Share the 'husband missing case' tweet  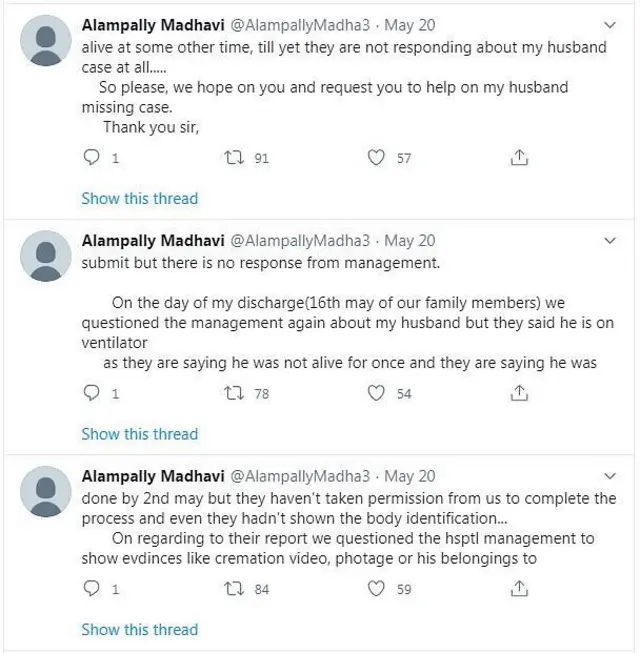pyautogui.click(x=519, y=158)
